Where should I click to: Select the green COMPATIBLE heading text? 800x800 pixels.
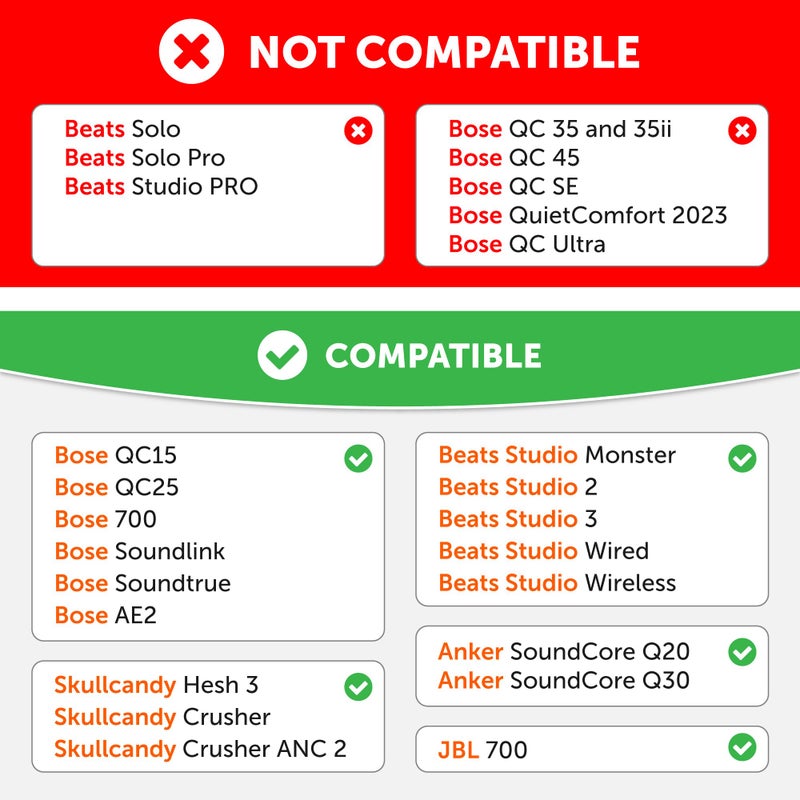tap(433, 356)
